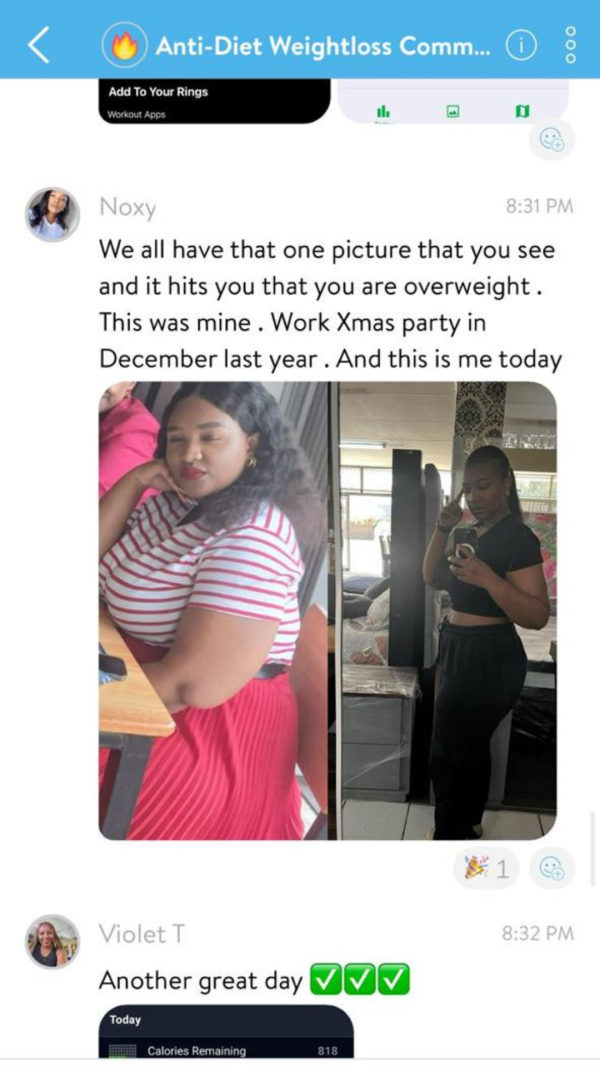Image resolution: width=600 pixels, height=1067 pixels.
Task: Open Noxy's before photo in striped shirt
Action: tap(213, 610)
